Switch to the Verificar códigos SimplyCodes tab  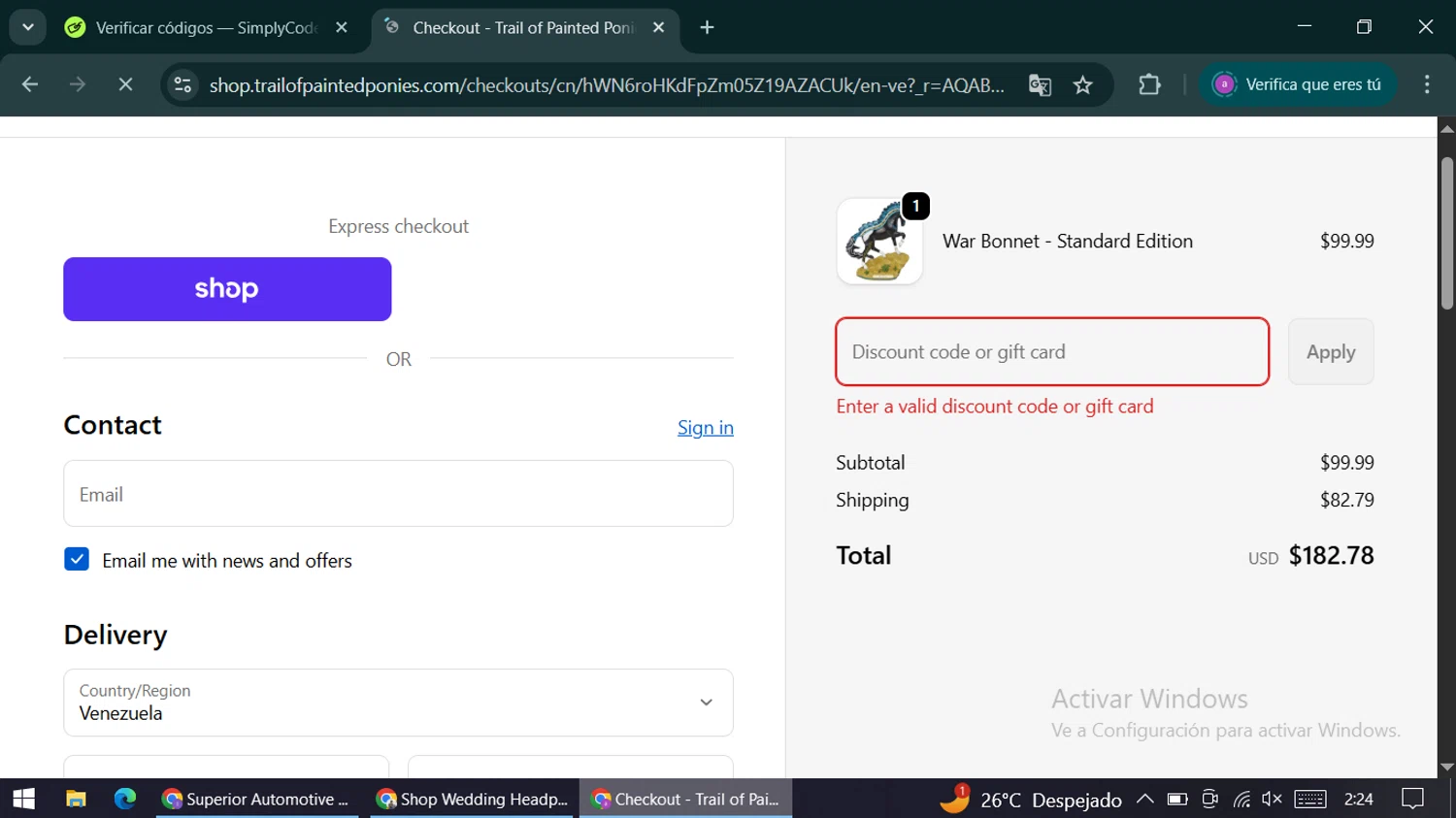208,28
